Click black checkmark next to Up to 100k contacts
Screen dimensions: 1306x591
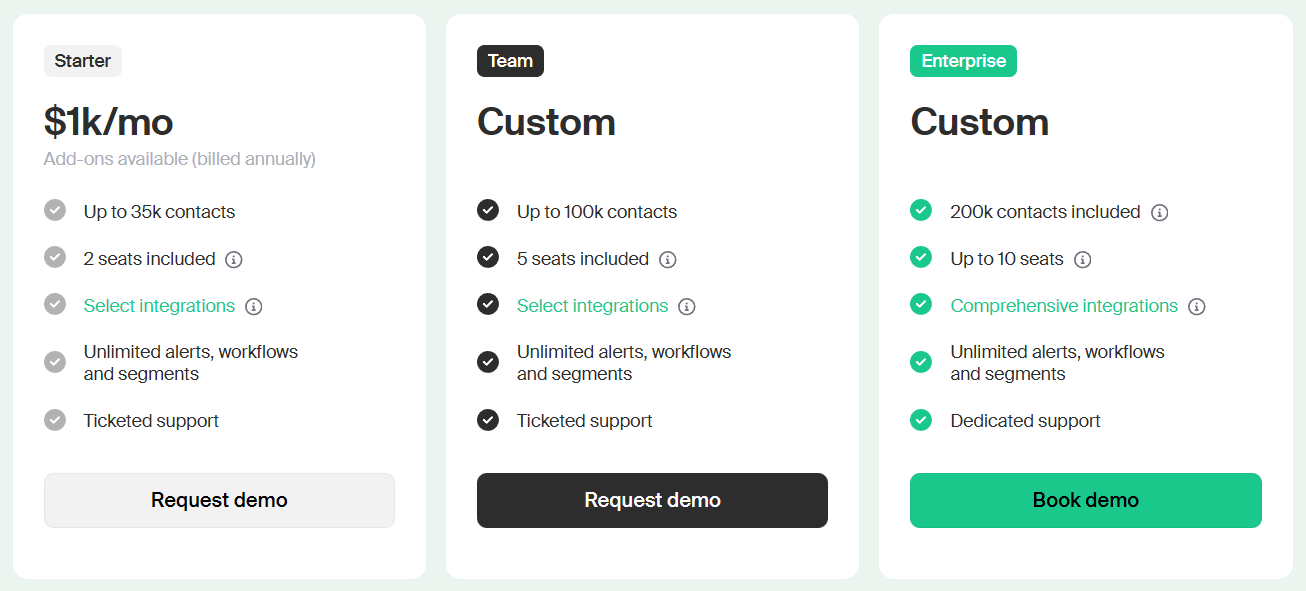coord(488,210)
